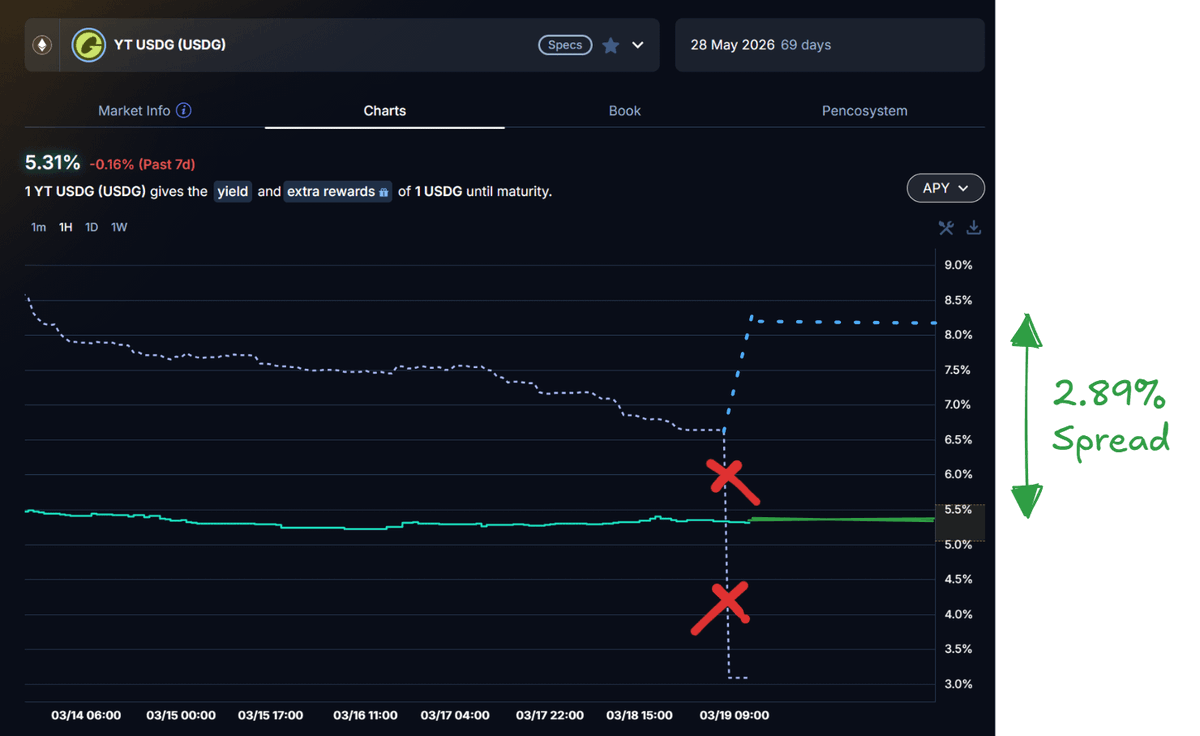Click the Ethereum network icon
This screenshot has width=1200, height=736.
click(42, 45)
